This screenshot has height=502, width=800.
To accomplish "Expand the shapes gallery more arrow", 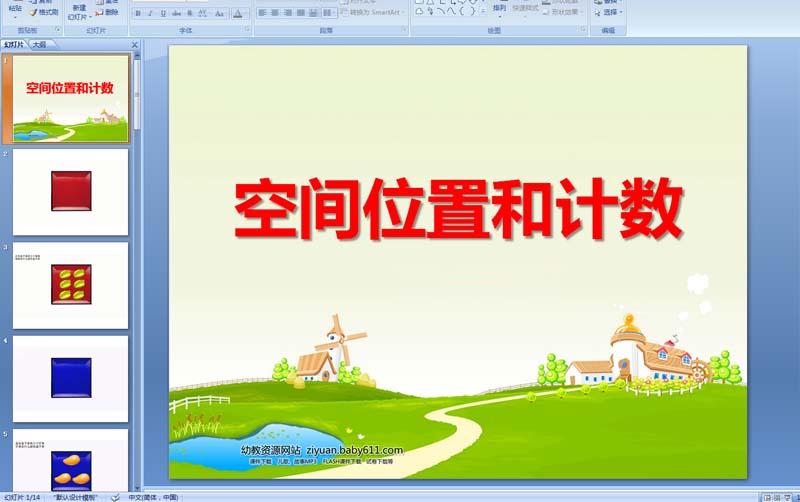I will (x=483, y=11).
